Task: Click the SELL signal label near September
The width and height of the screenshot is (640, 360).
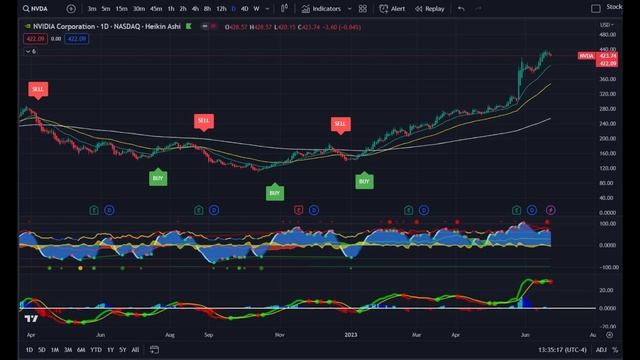Action: [204, 122]
